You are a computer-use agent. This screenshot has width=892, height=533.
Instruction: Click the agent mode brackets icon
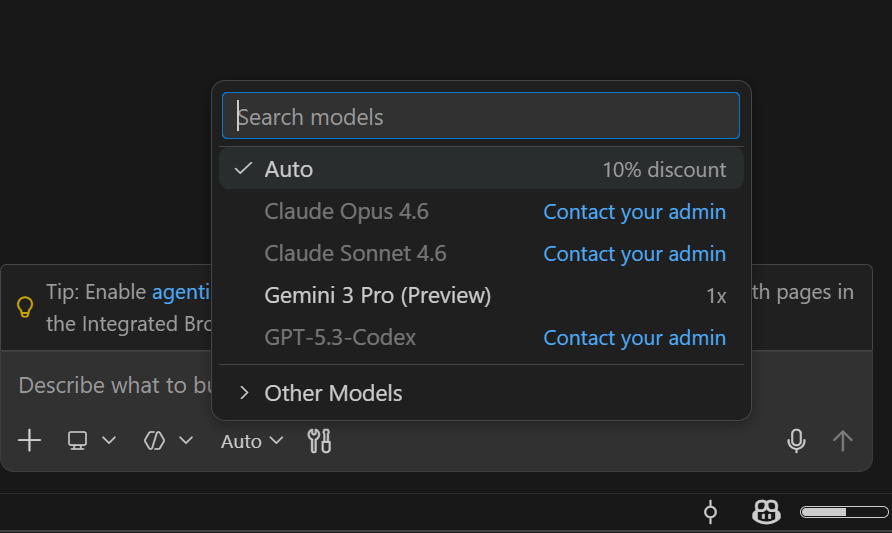coord(154,441)
